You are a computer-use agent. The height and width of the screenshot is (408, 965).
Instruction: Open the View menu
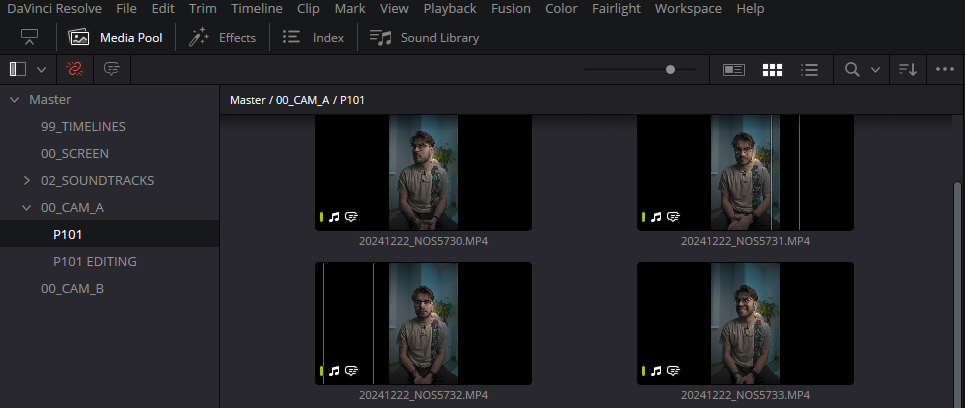coord(394,9)
